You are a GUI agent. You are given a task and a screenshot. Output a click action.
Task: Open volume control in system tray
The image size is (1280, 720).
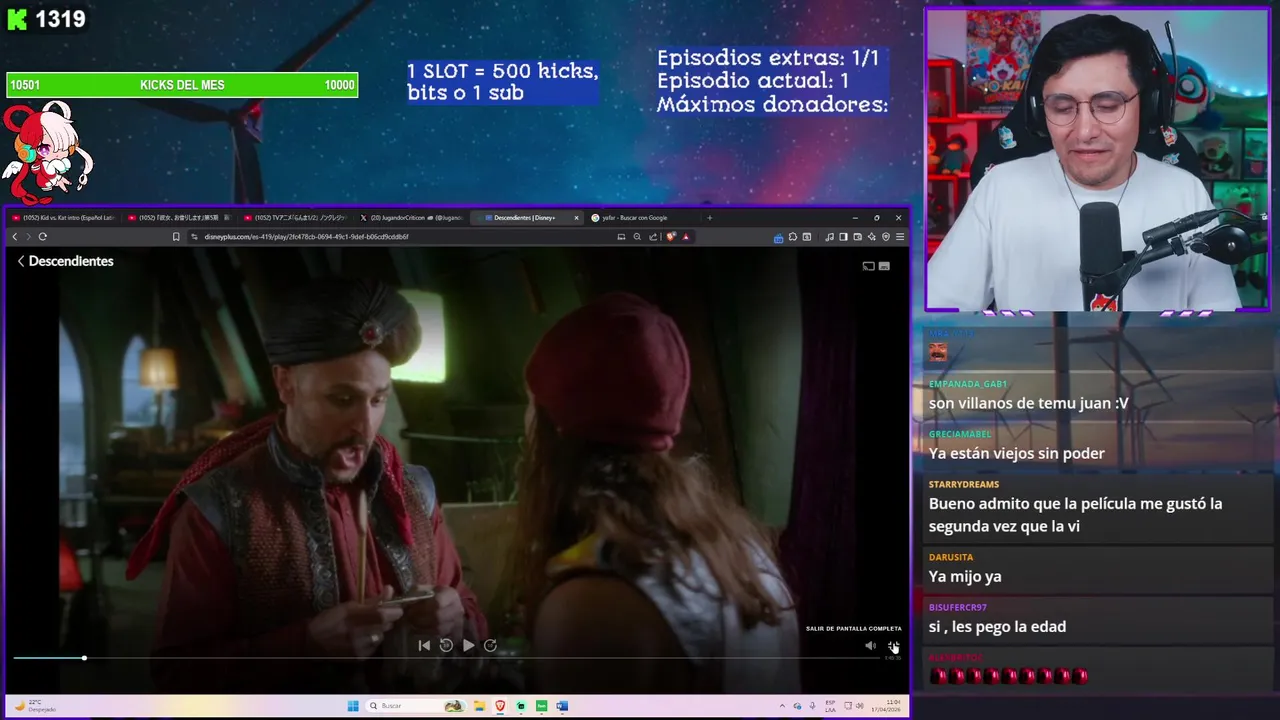(859, 705)
